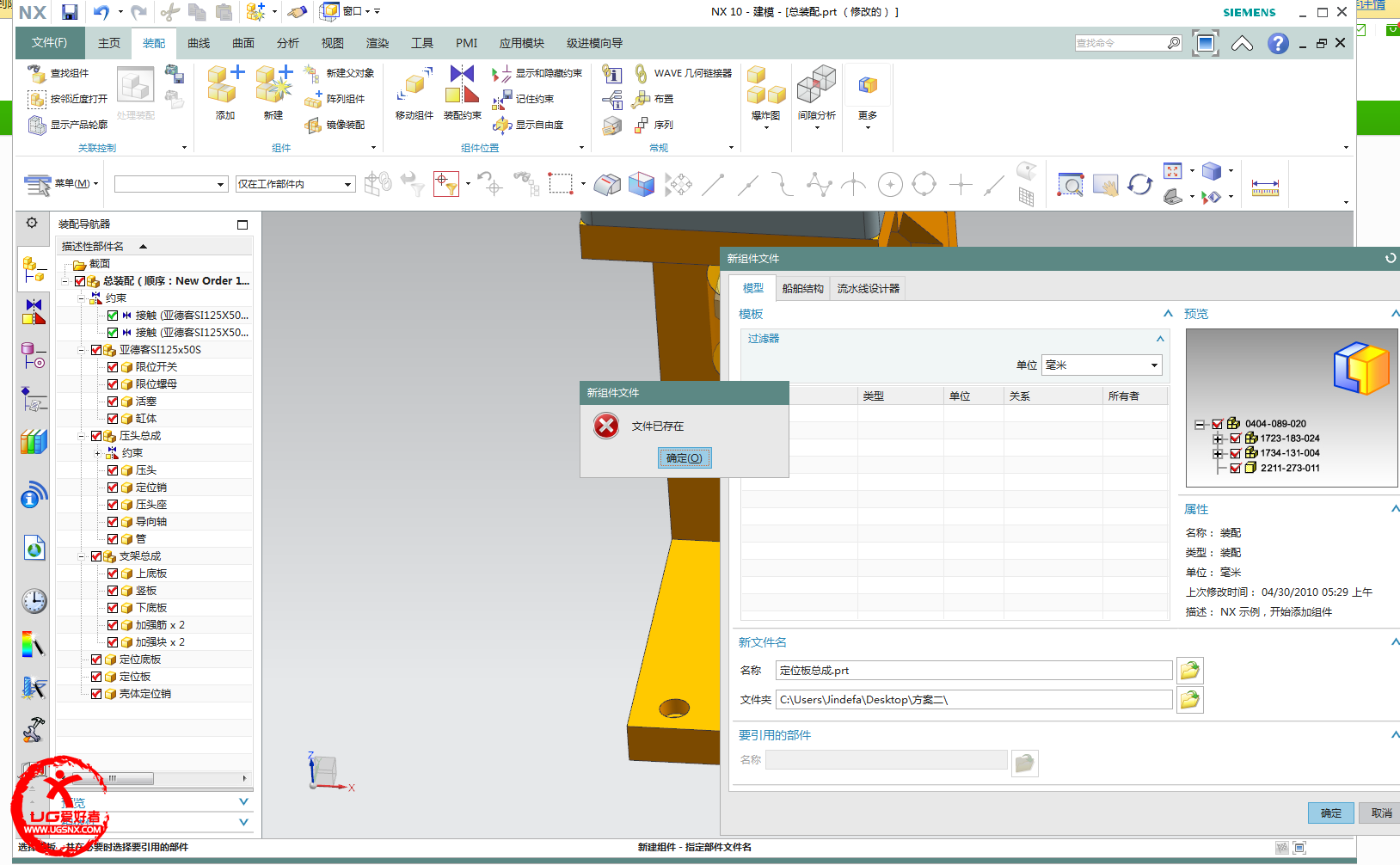Switch to the 曲线 ribbon tab
This screenshot has width=1400, height=865.
199,43
